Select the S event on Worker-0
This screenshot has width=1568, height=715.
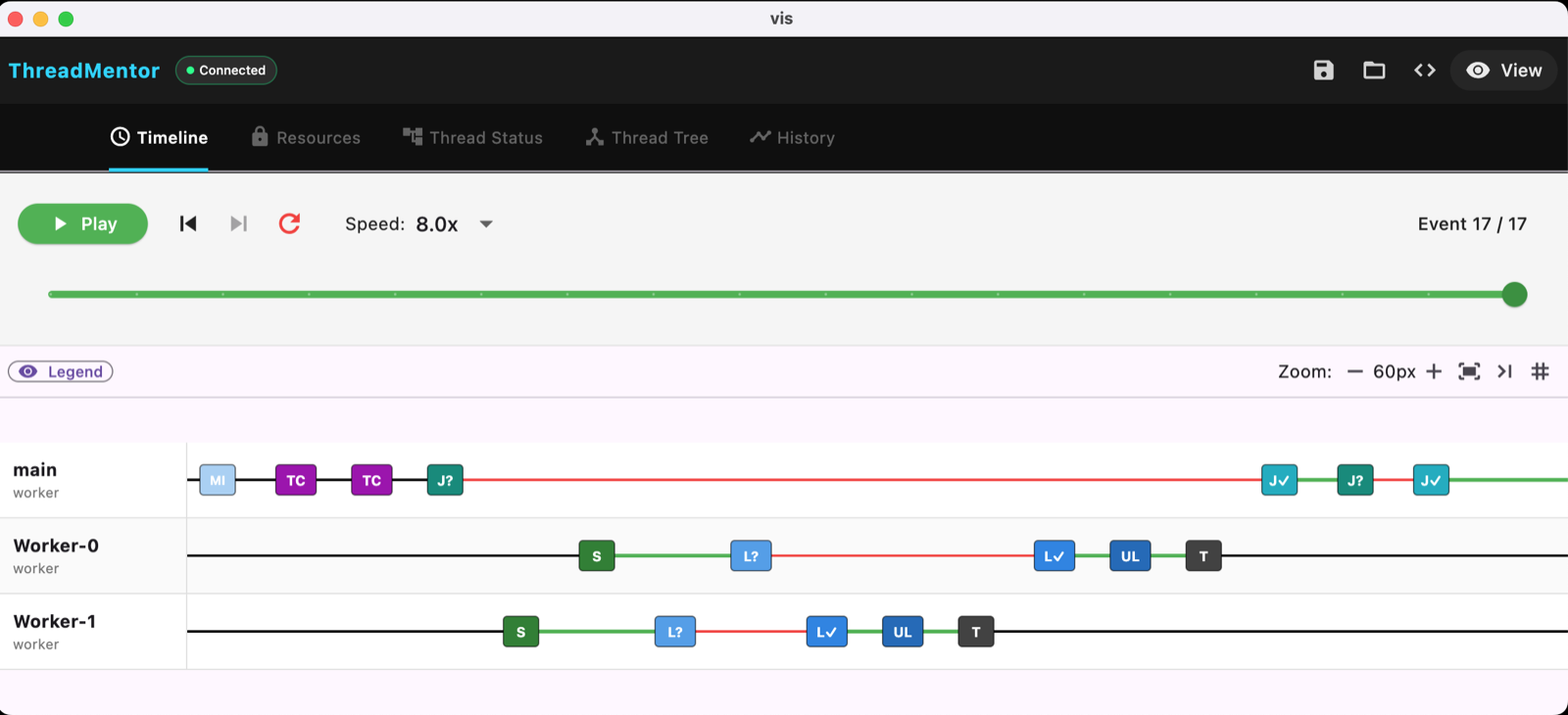click(x=597, y=556)
